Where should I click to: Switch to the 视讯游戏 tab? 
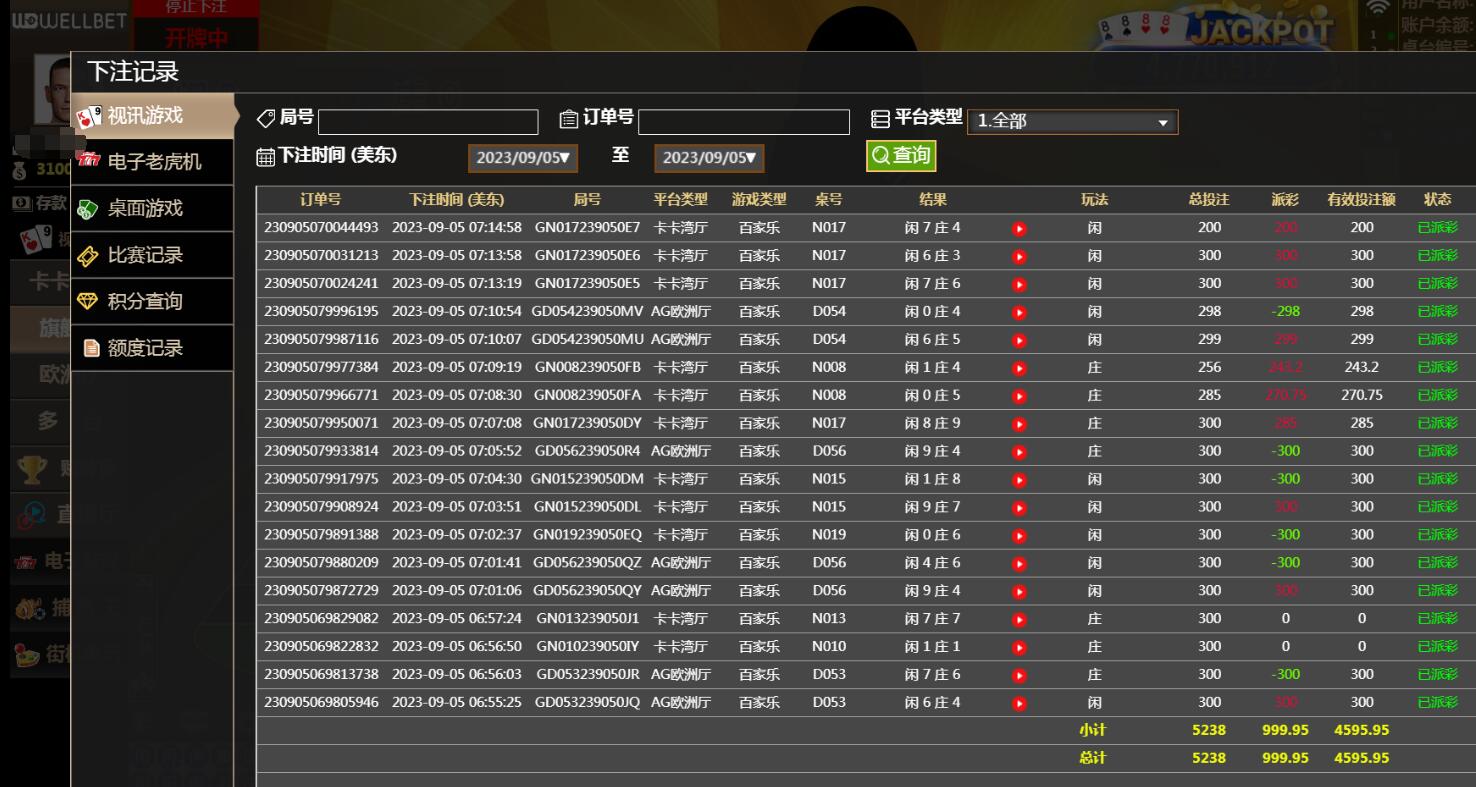pyautogui.click(x=153, y=116)
